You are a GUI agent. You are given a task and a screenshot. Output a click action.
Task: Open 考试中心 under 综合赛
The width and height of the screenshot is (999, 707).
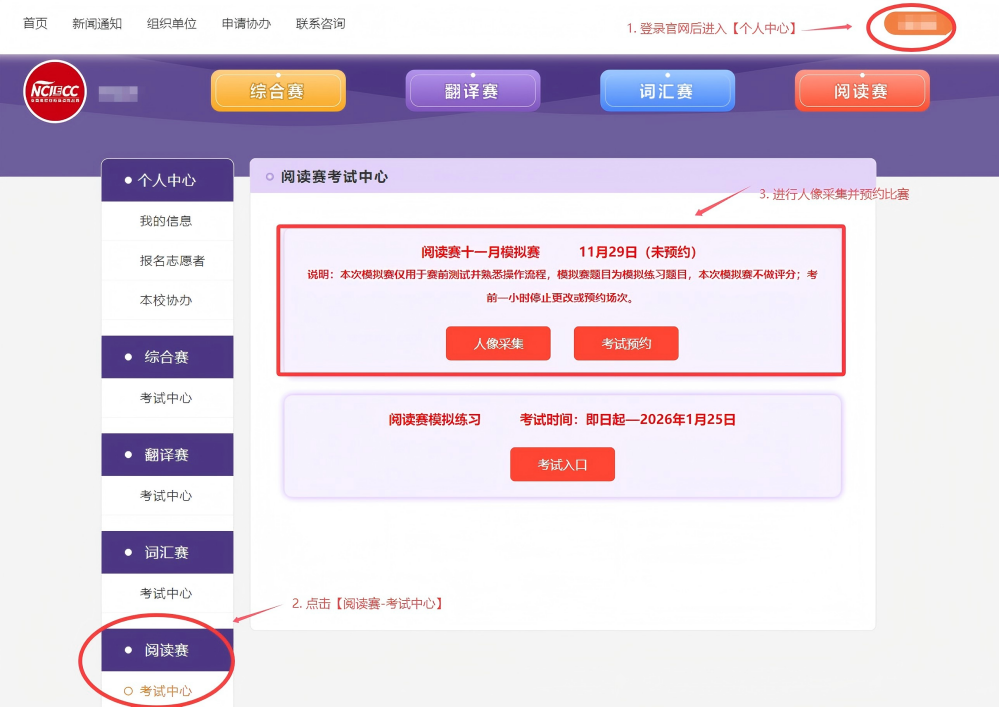166,398
